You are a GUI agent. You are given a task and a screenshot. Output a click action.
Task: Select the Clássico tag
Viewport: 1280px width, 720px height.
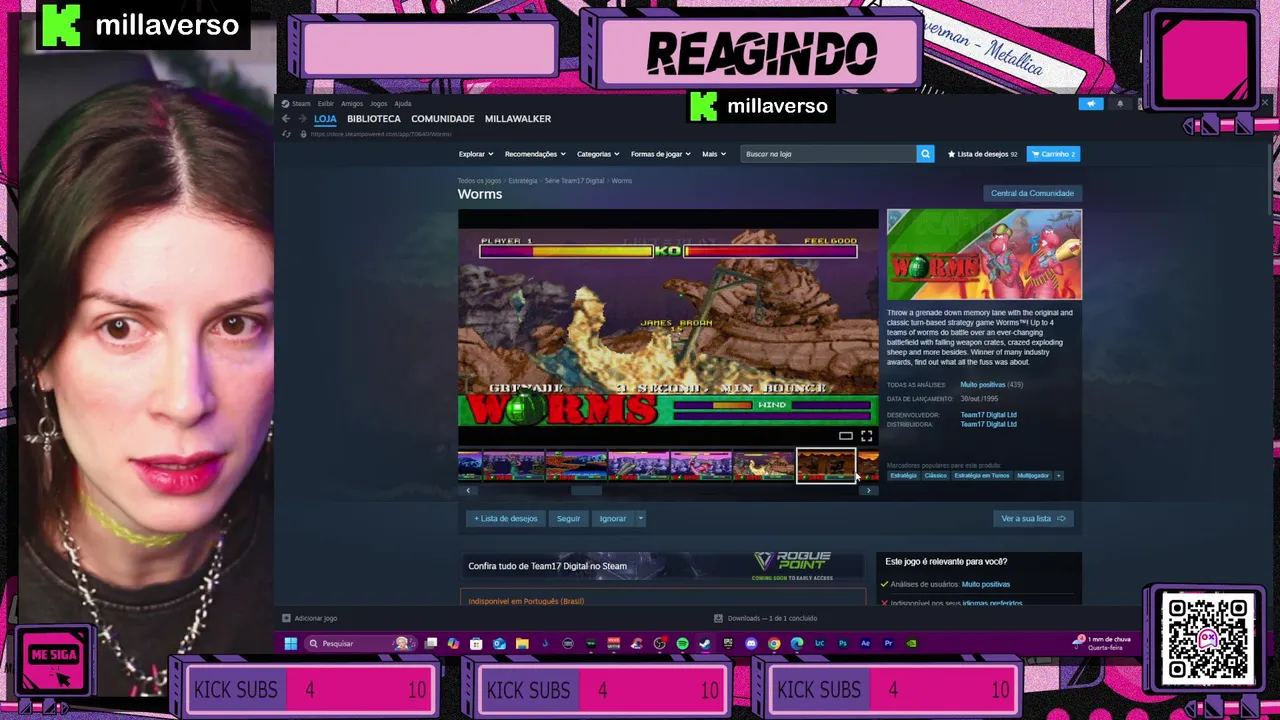tap(935, 475)
